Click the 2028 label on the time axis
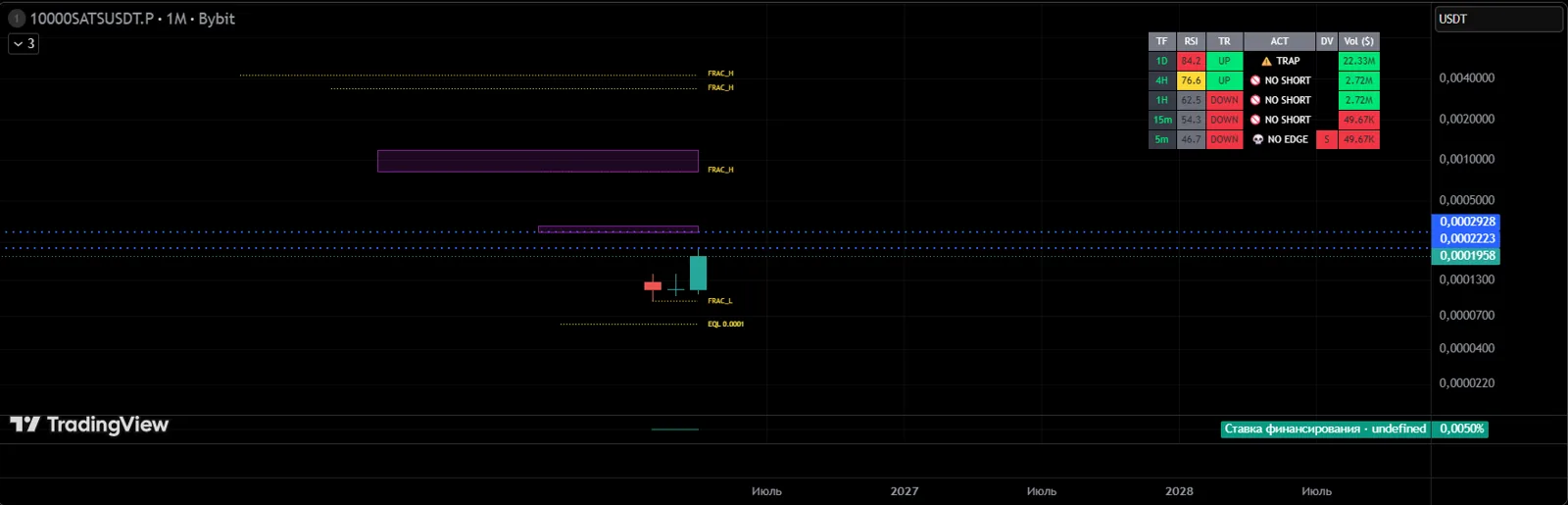Screen dimensions: 1568x505 (x=1179, y=491)
